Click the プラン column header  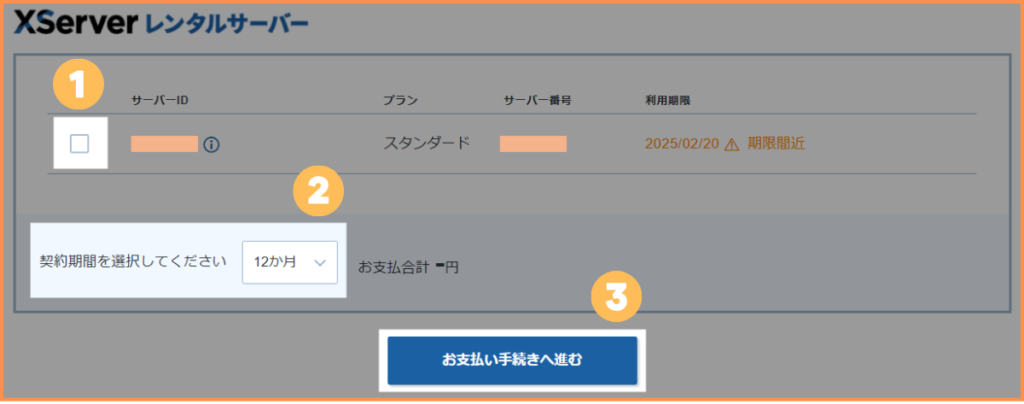pyautogui.click(x=400, y=101)
